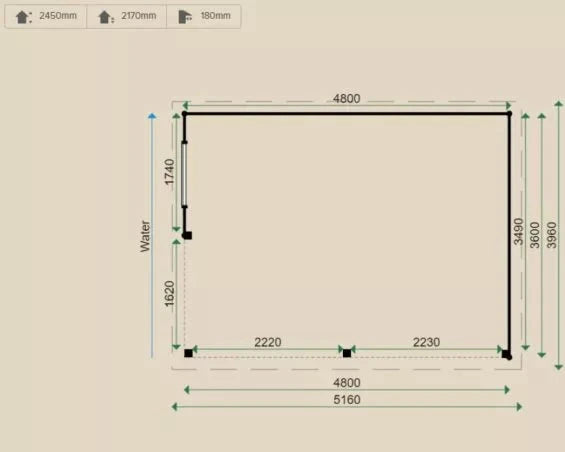Select the 2170mm height value
Viewport: 565px width, 452px height.
click(139, 16)
